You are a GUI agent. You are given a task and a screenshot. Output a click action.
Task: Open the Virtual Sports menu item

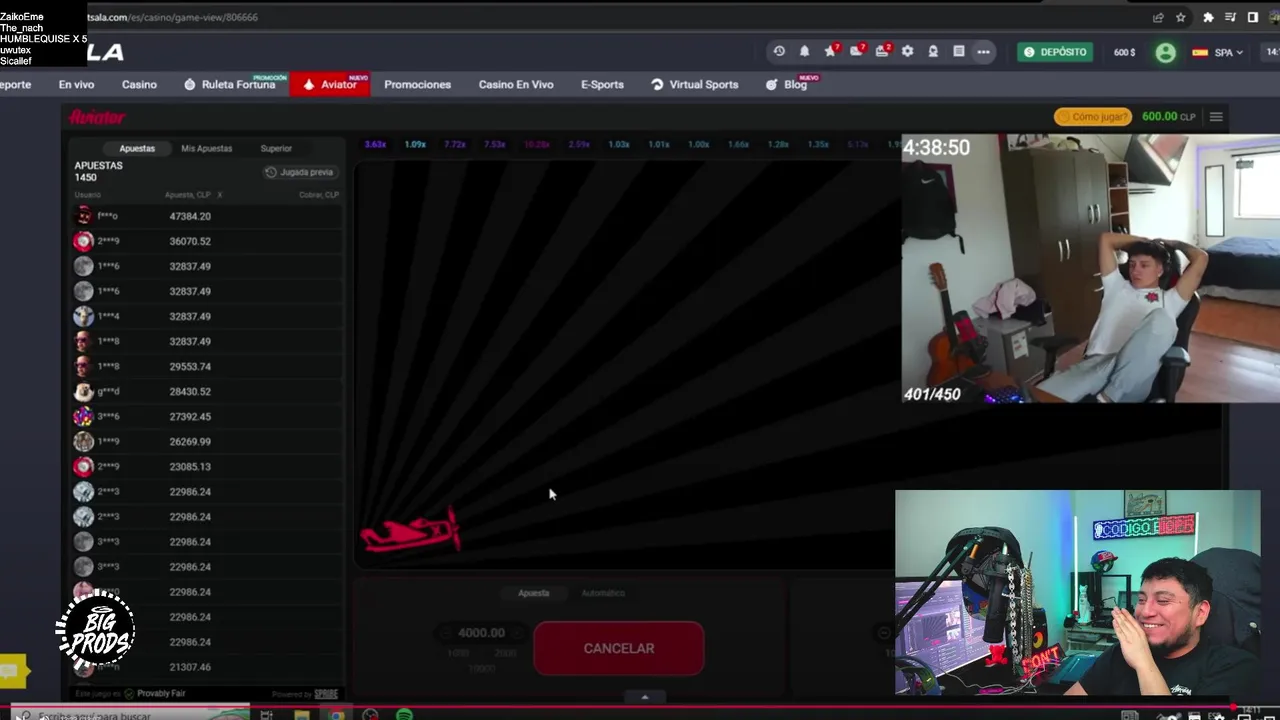pyautogui.click(x=695, y=84)
